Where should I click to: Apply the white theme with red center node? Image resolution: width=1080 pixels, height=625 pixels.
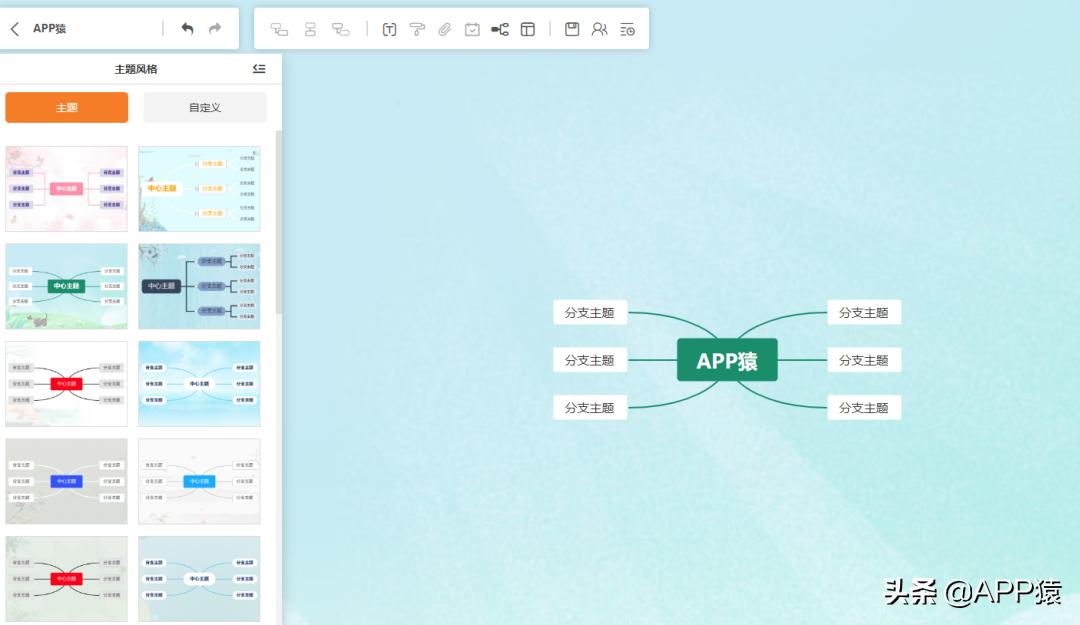pos(66,384)
